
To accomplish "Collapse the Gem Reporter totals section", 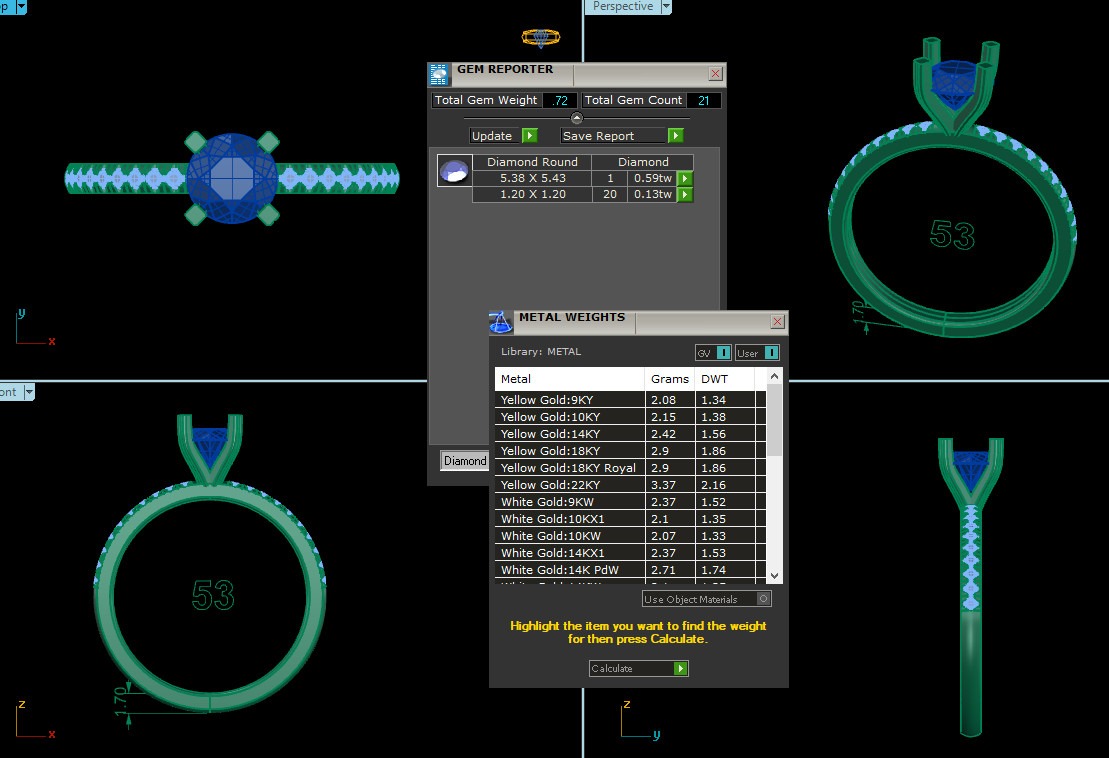I will [x=576, y=118].
